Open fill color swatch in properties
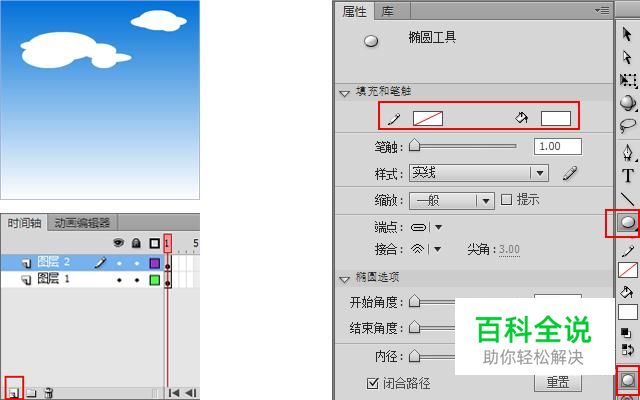Image resolution: width=640 pixels, height=400 pixels. 556,118
